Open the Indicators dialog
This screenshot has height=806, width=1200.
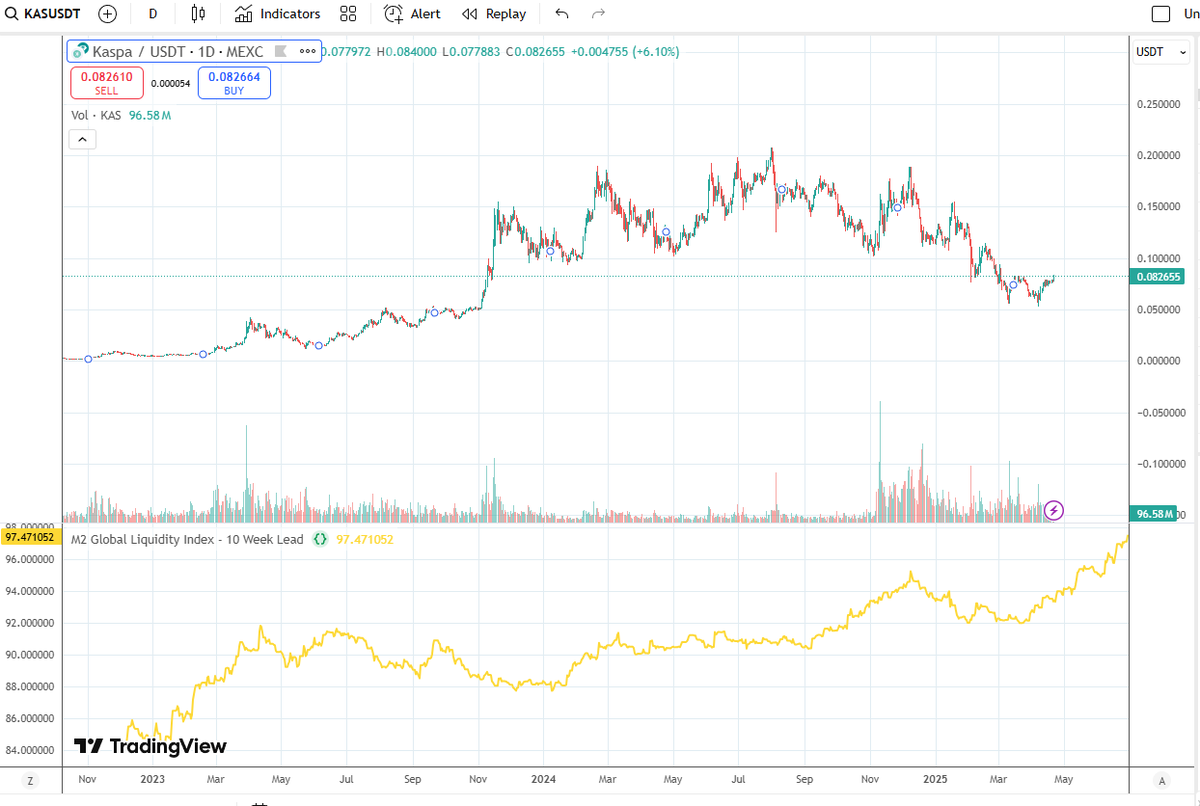pyautogui.click(x=278, y=14)
